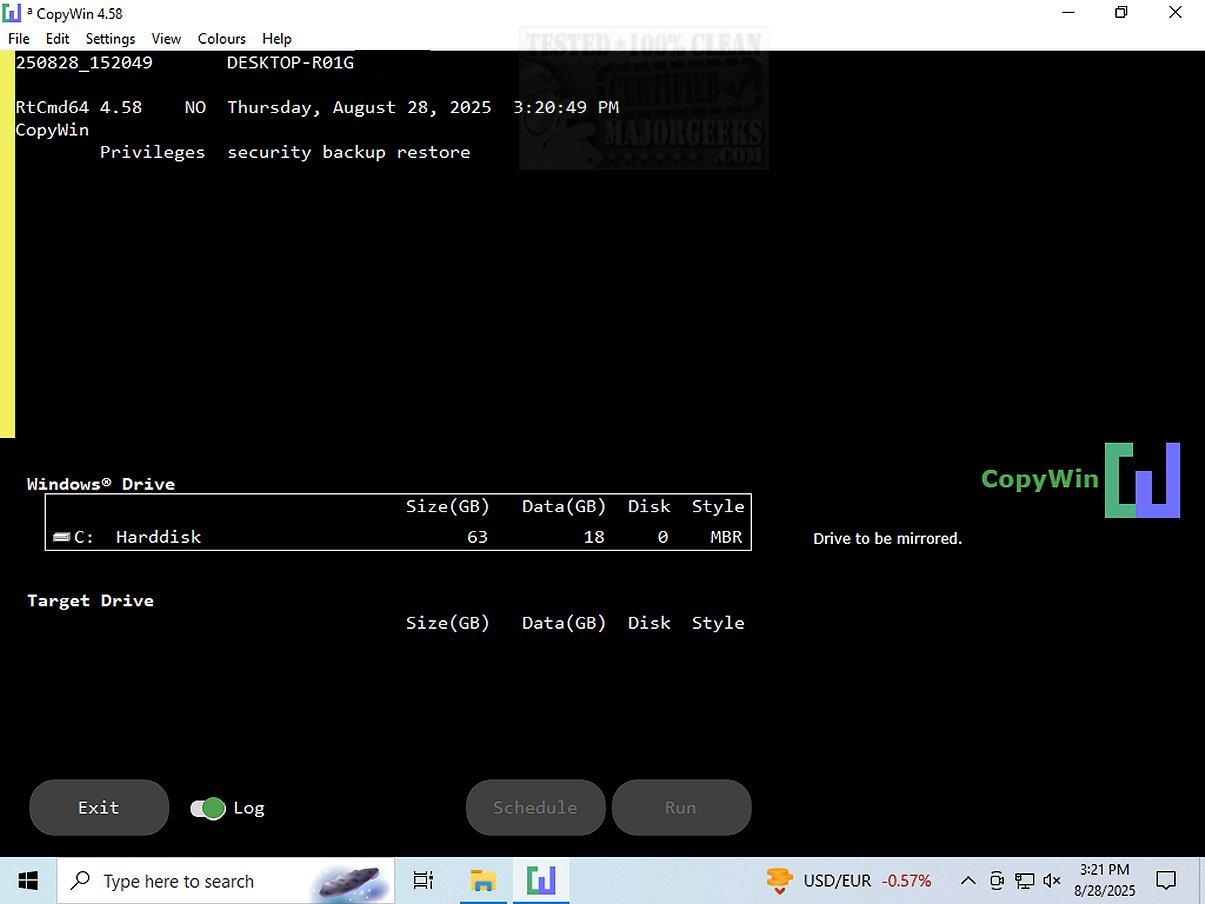
Task: Click the Schedule button
Action: pos(535,808)
